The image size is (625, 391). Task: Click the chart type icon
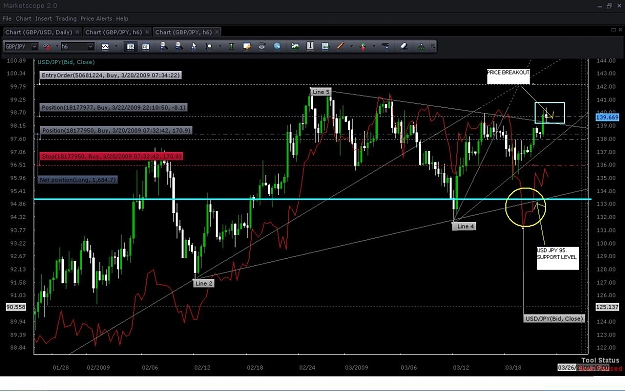105,47
